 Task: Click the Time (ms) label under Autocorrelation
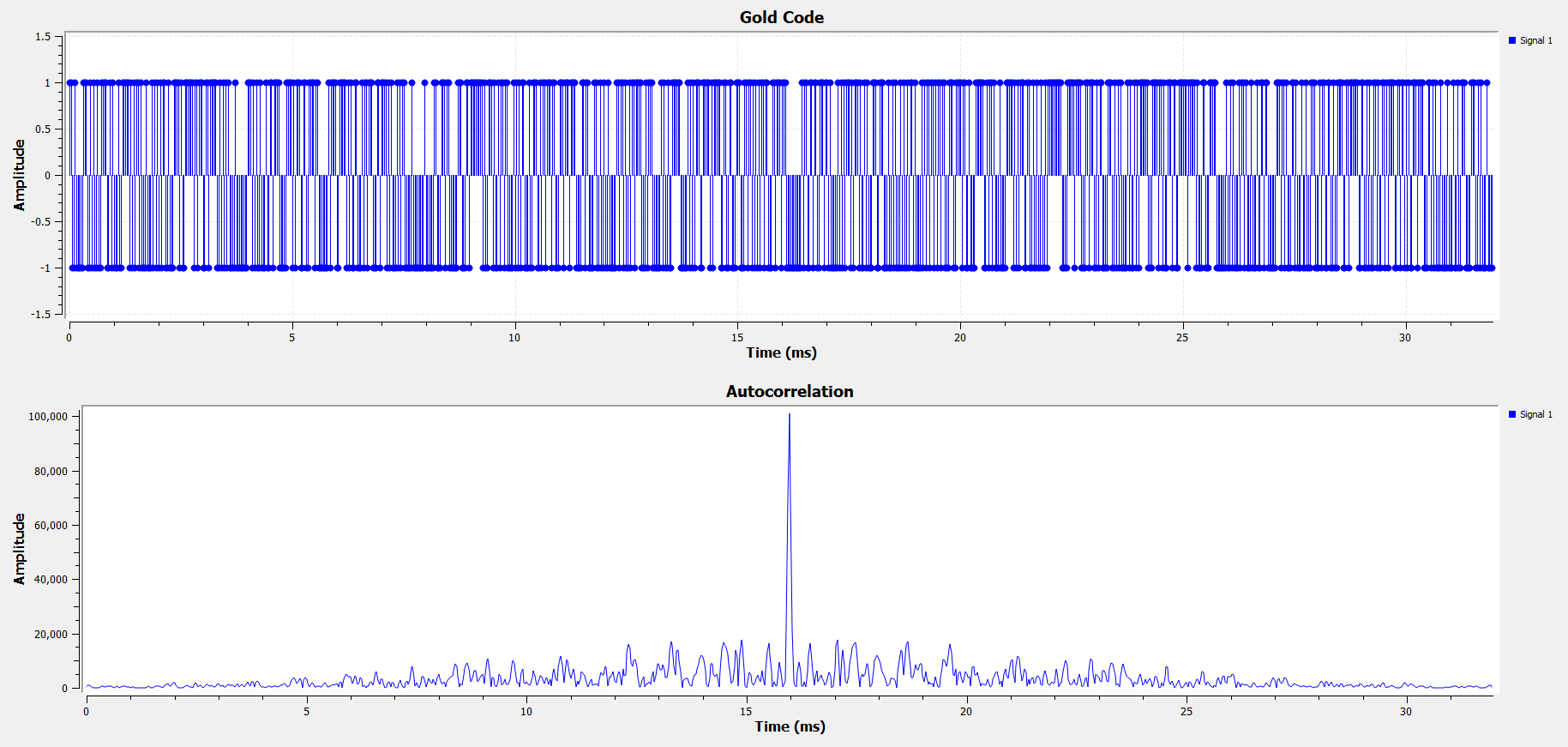(x=790, y=726)
